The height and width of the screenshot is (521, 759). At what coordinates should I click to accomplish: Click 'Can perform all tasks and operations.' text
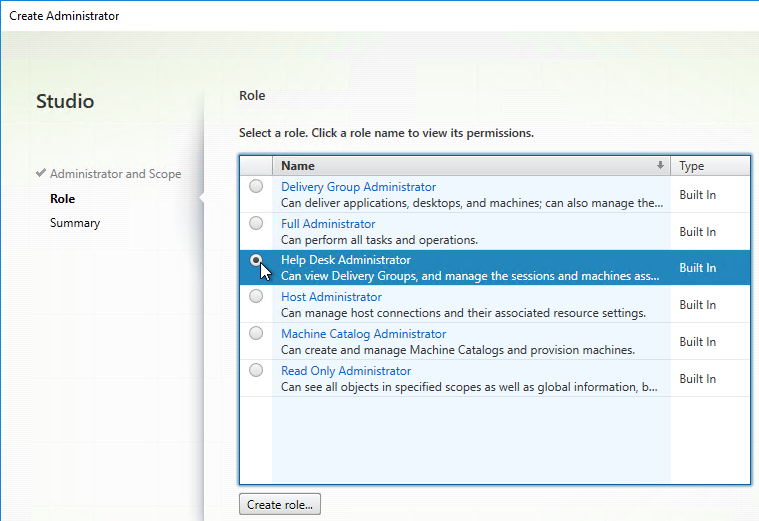coord(379,240)
